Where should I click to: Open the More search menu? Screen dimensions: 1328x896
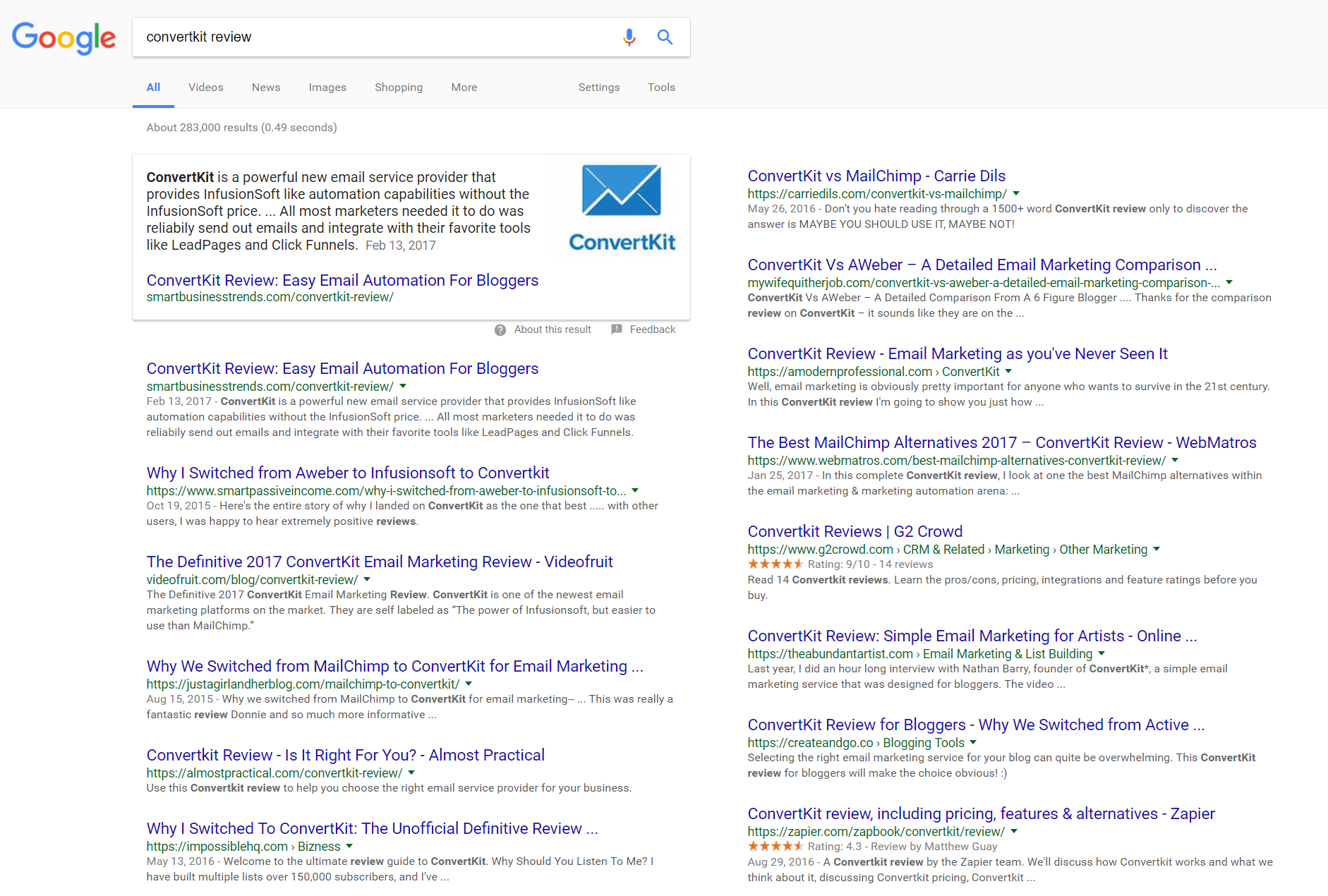click(x=464, y=87)
